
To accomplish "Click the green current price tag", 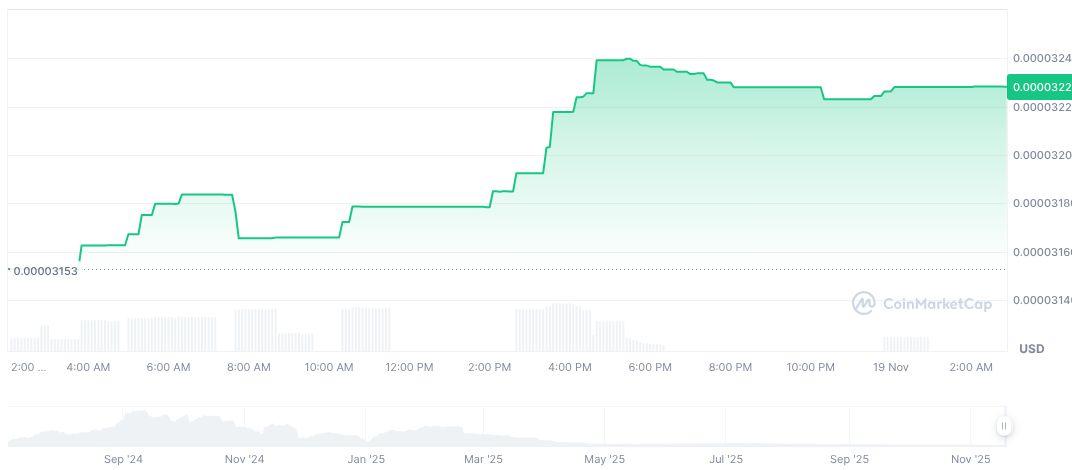I will coord(1039,87).
